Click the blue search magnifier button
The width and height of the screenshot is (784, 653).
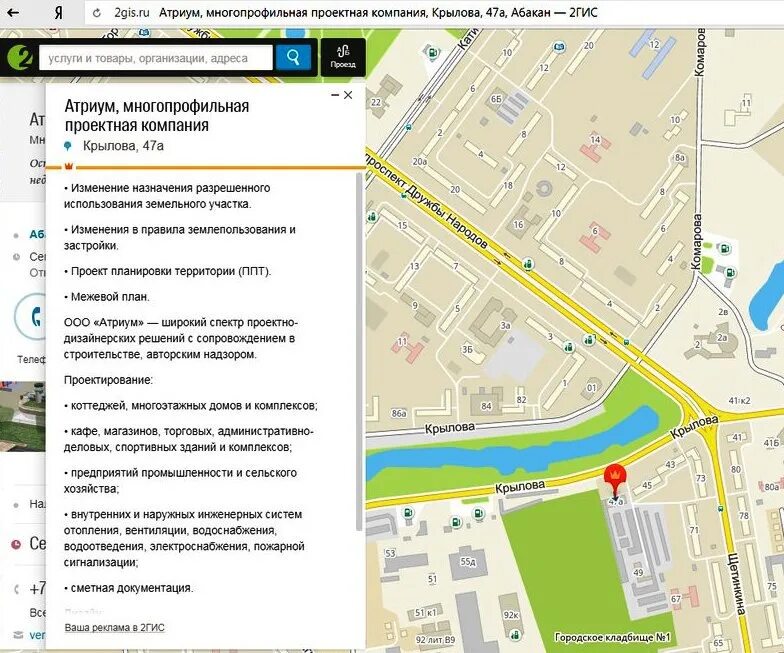click(294, 58)
